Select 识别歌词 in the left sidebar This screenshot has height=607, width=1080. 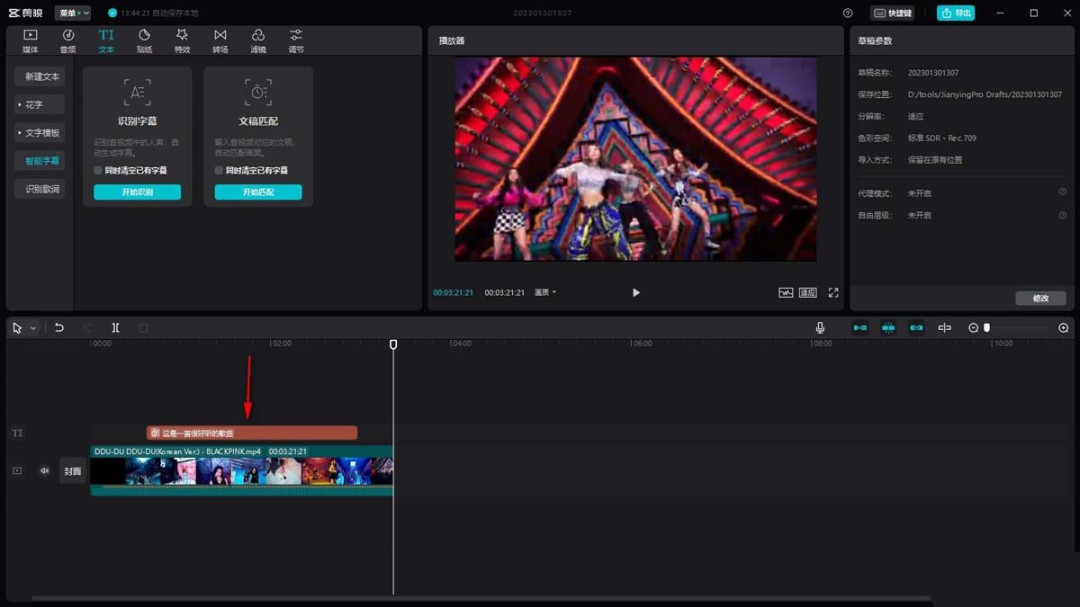pos(39,188)
